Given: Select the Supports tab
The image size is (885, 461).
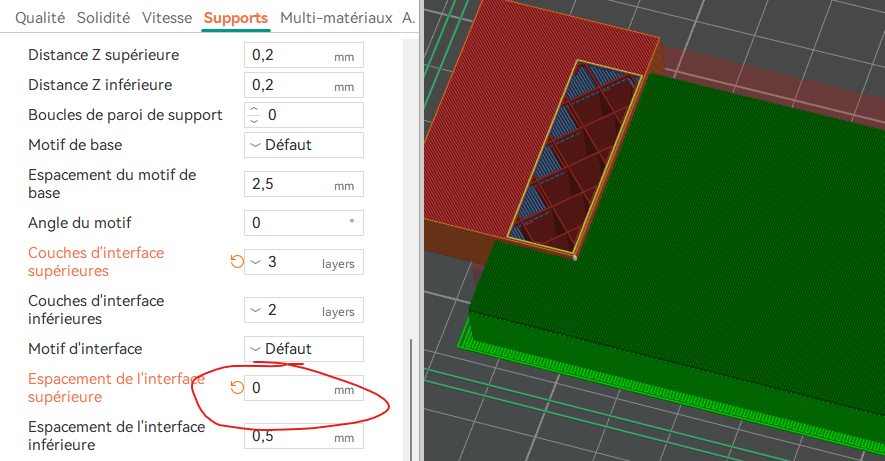Looking at the screenshot, I should [236, 18].
